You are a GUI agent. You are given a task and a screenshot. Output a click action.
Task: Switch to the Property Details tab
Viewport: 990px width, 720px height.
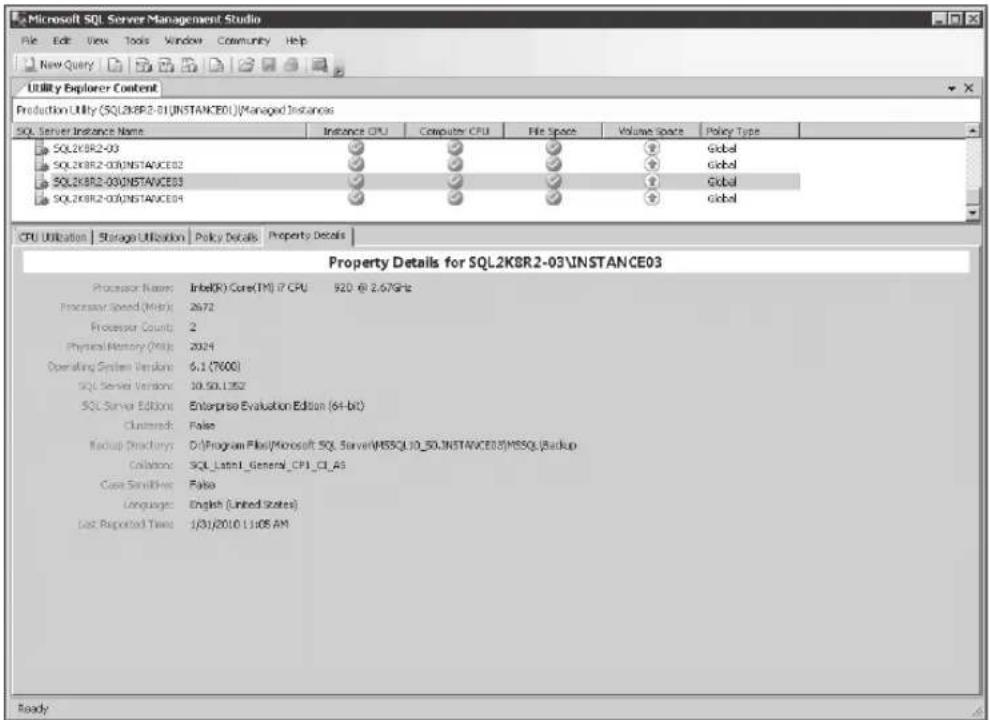point(307,236)
